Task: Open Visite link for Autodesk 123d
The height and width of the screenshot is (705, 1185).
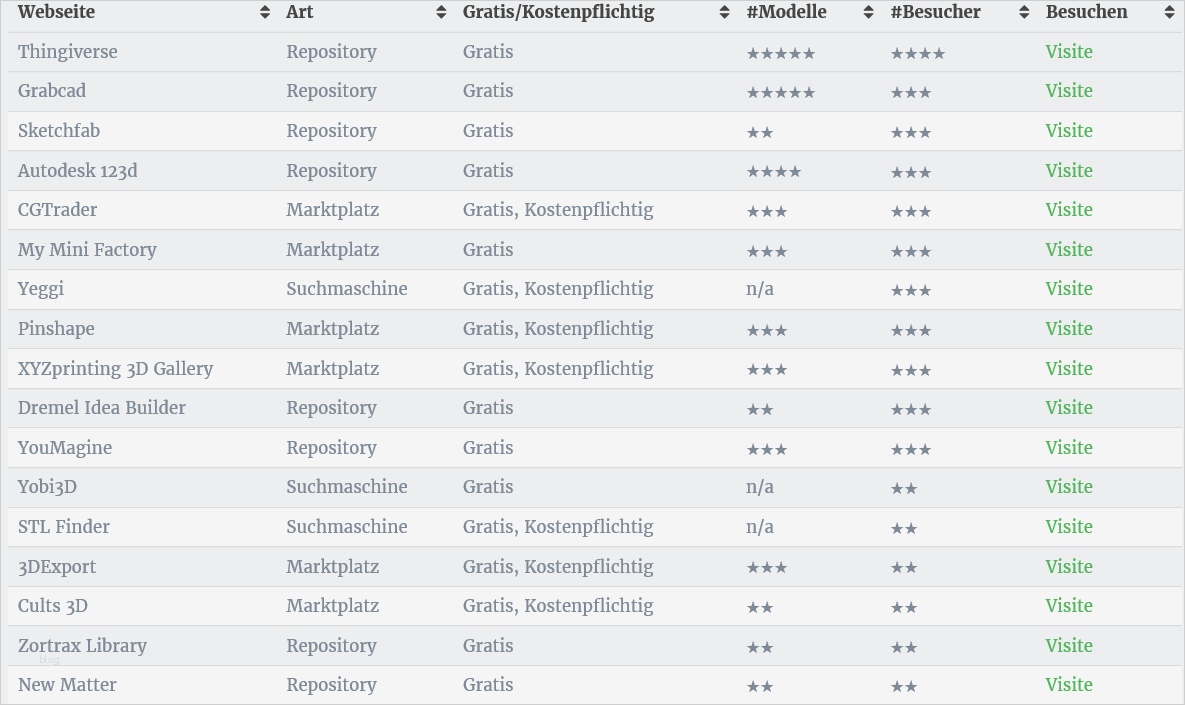Action: [1069, 171]
